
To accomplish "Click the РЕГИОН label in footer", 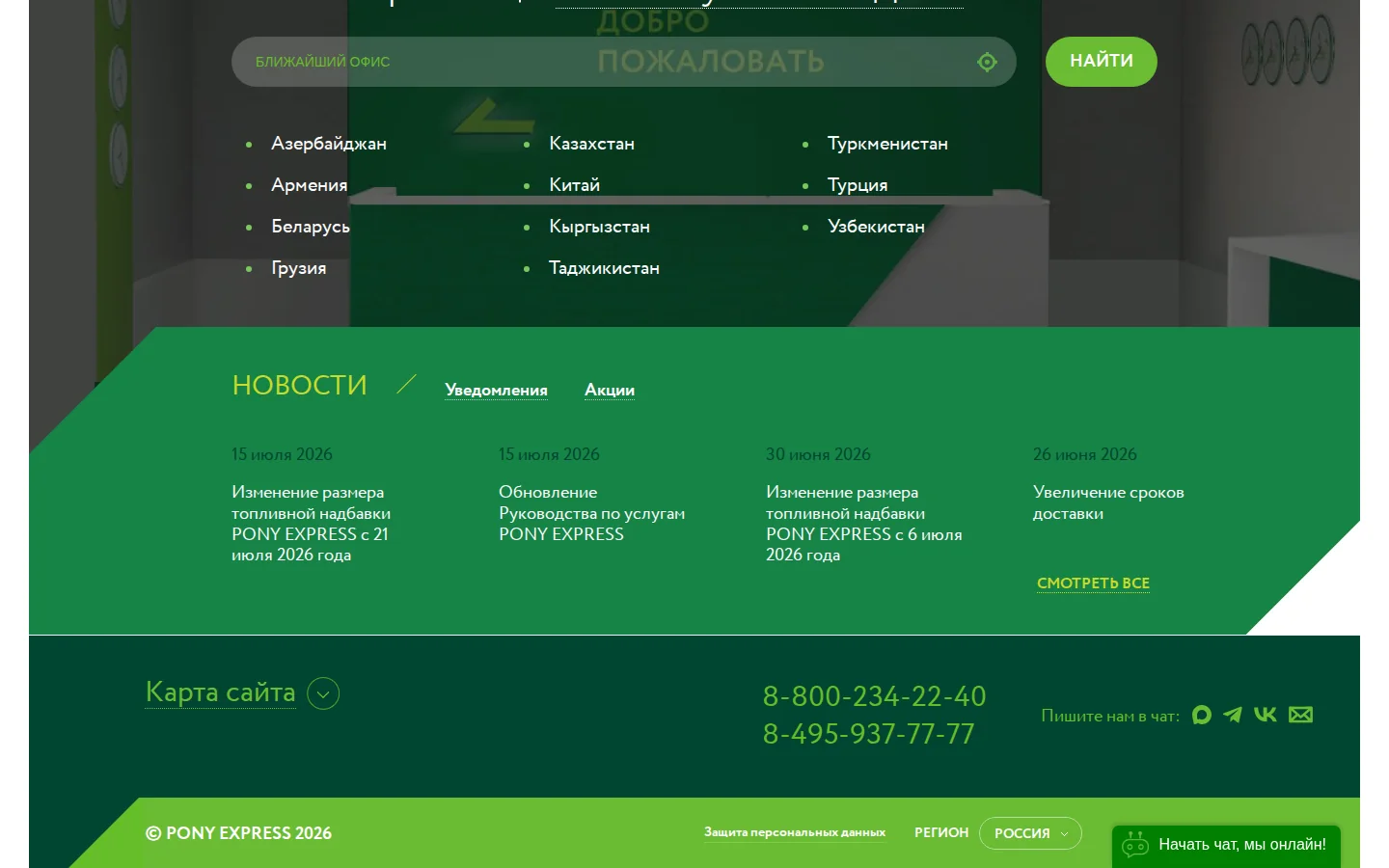I will click(941, 832).
